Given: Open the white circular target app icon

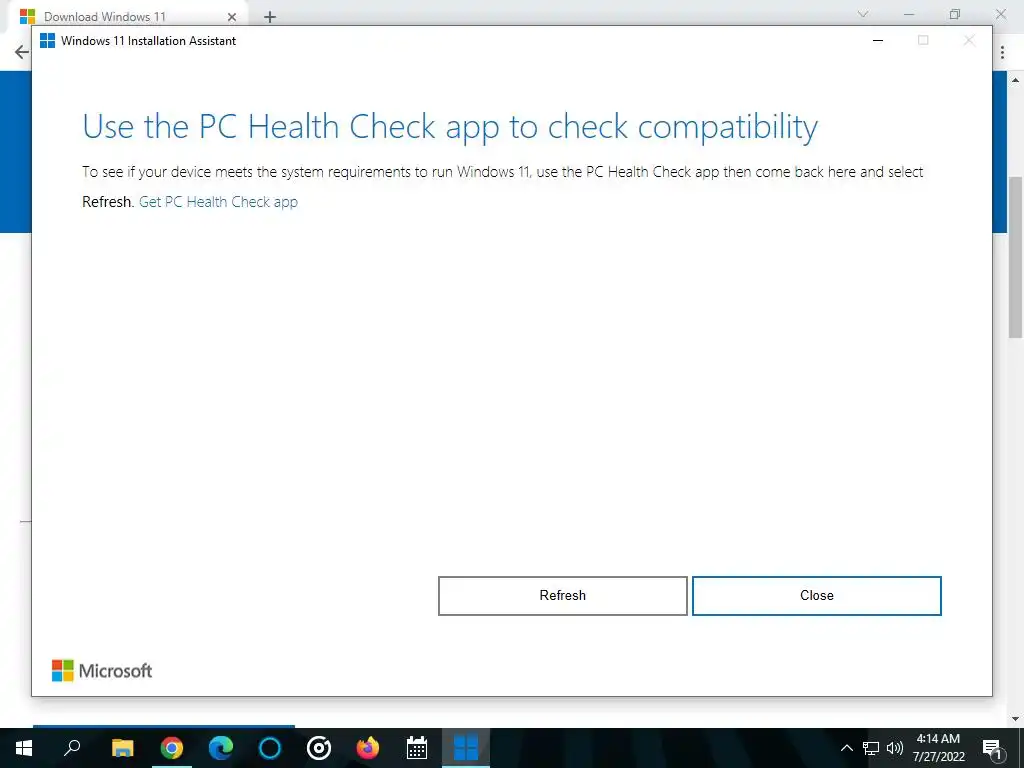Looking at the screenshot, I should 319,748.
